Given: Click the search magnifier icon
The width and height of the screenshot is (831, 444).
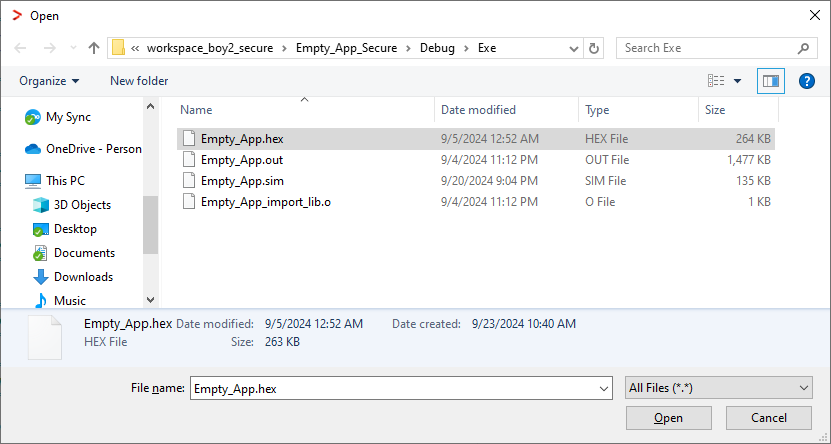Looking at the screenshot, I should point(803,48).
